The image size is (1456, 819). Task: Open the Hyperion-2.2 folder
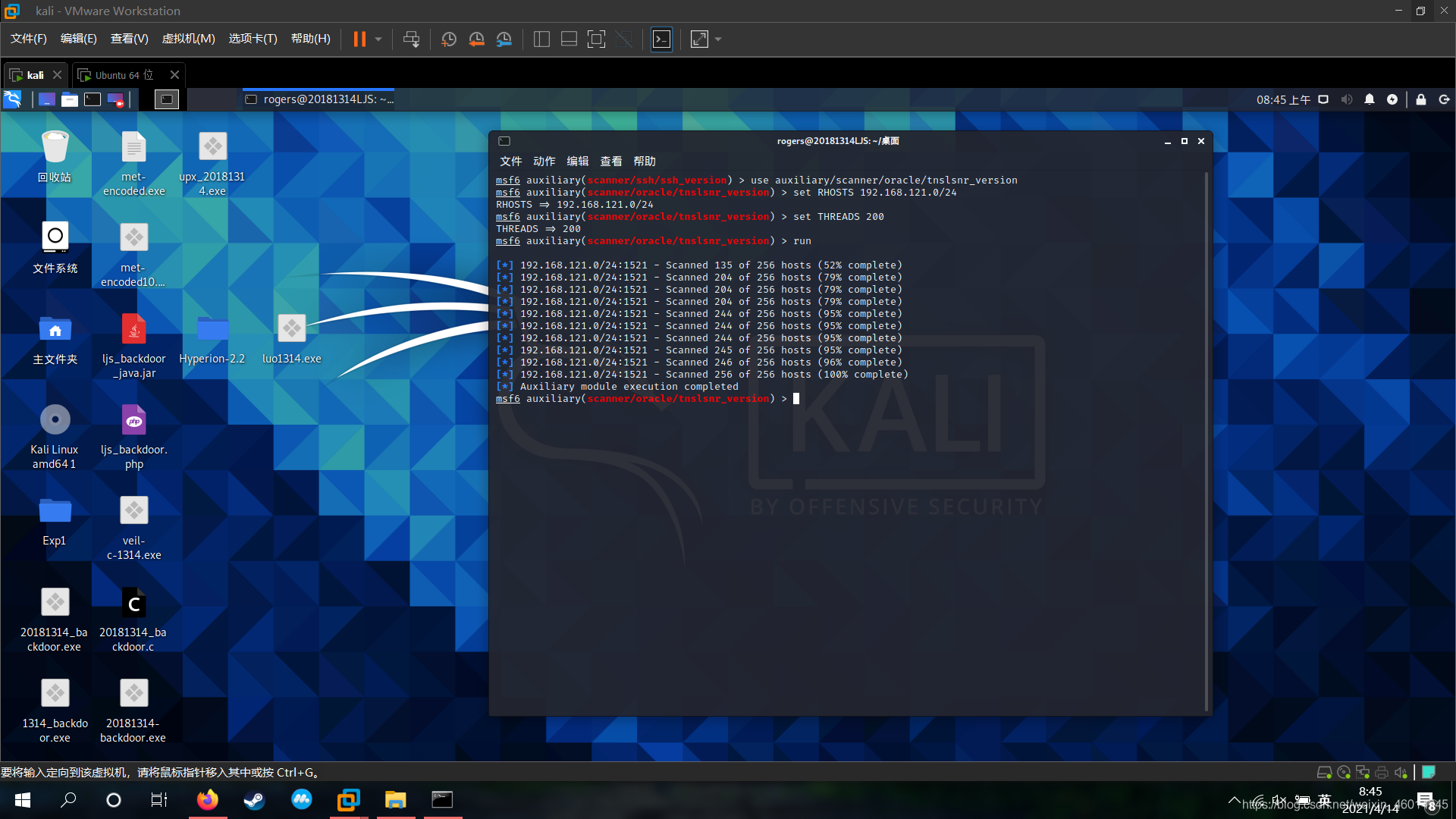[x=212, y=339]
